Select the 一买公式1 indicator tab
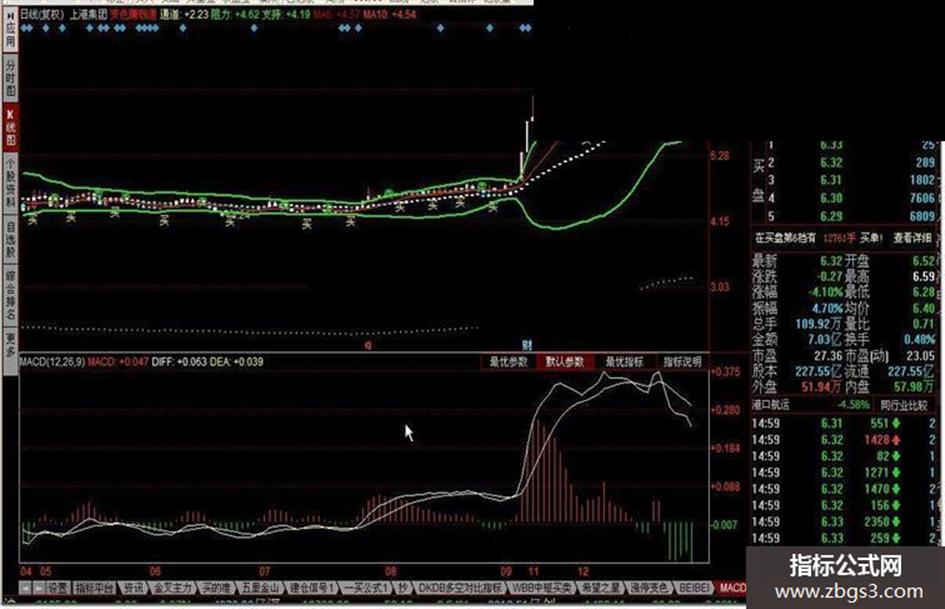945x609 pixels. 366,587
